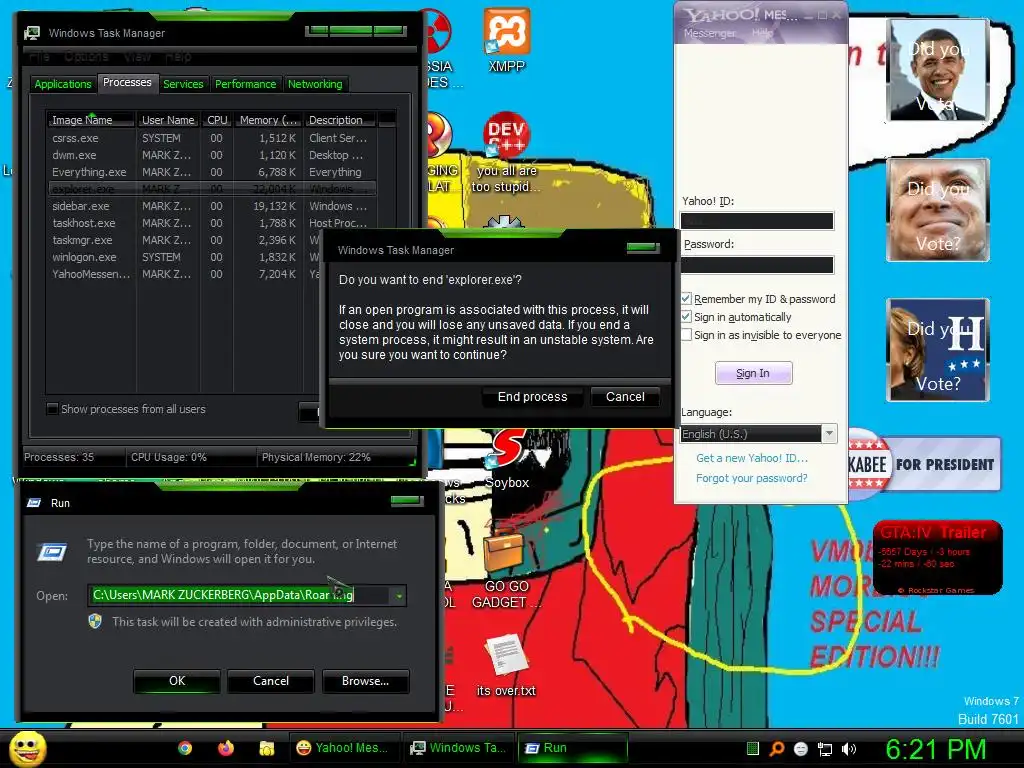
Task: Sort by the CPU column header
Action: click(217, 120)
